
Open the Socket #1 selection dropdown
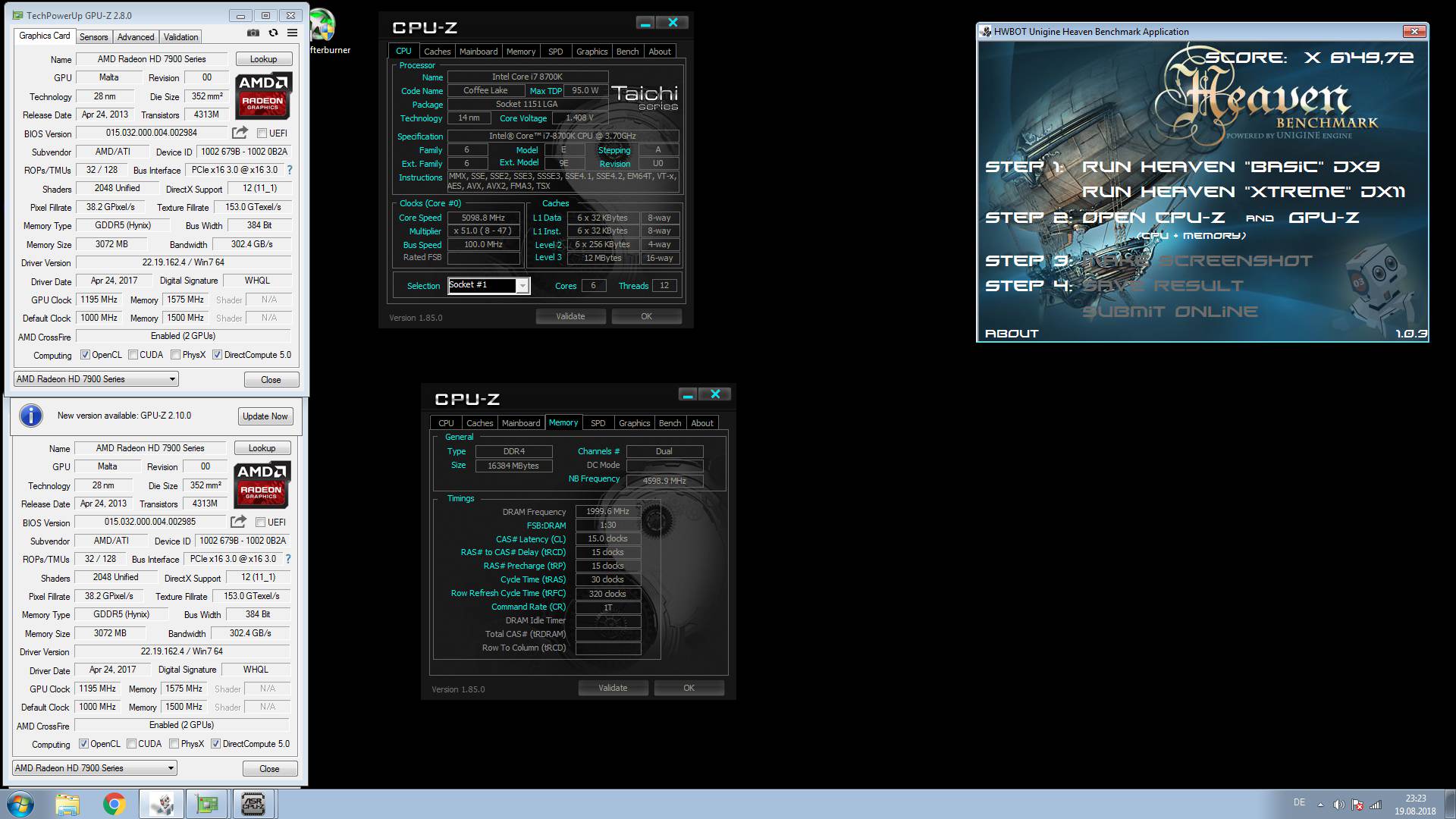[x=488, y=286]
